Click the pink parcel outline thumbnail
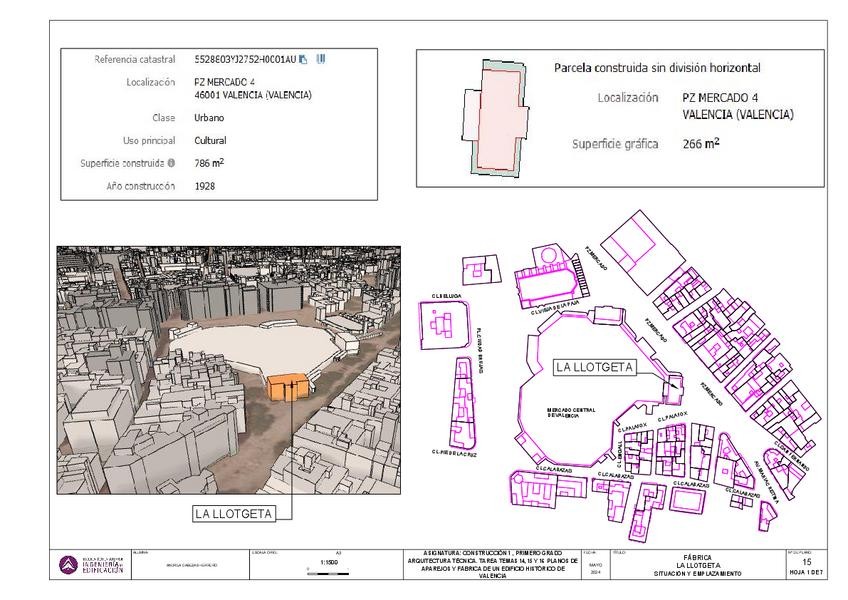848x600 pixels. [x=495, y=117]
